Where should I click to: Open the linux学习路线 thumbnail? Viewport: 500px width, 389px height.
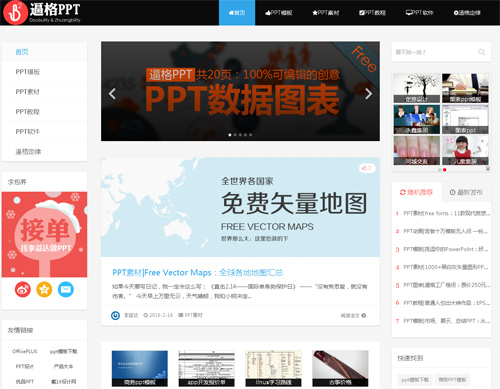pyautogui.click(x=273, y=368)
